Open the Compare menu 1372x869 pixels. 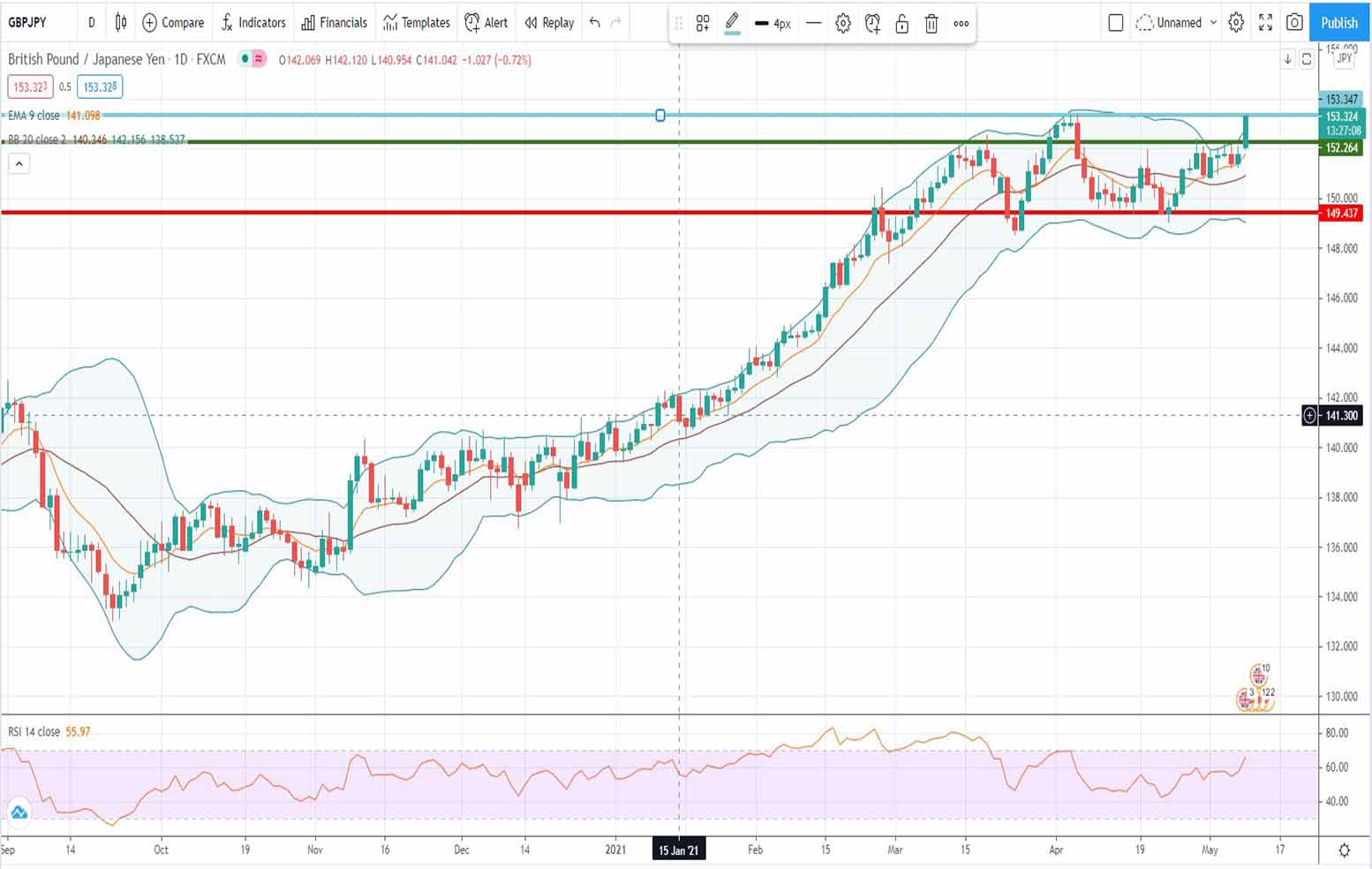pyautogui.click(x=173, y=23)
